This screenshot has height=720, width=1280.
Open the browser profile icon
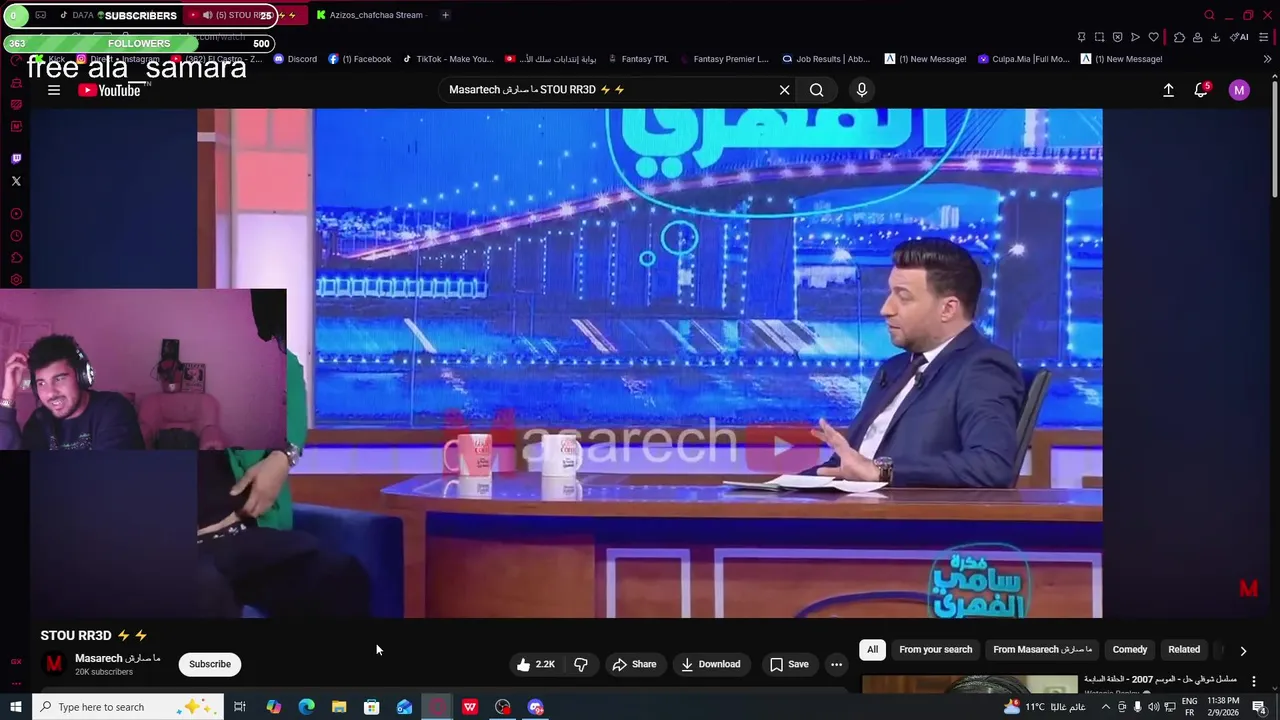pyautogui.click(x=1197, y=37)
